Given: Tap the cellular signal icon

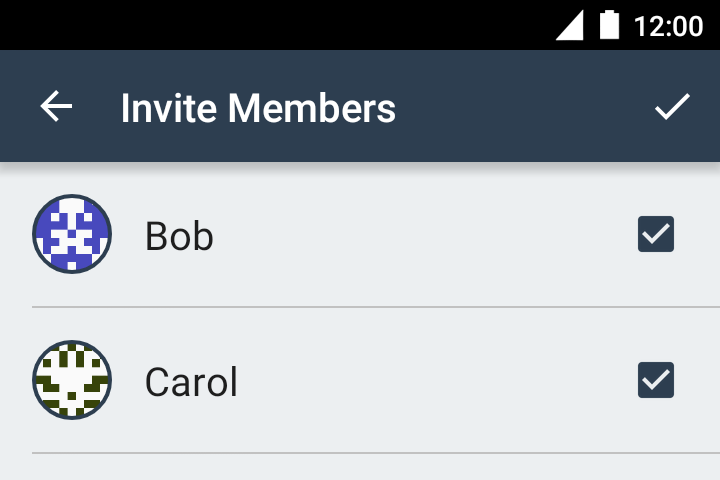Looking at the screenshot, I should 569,26.
